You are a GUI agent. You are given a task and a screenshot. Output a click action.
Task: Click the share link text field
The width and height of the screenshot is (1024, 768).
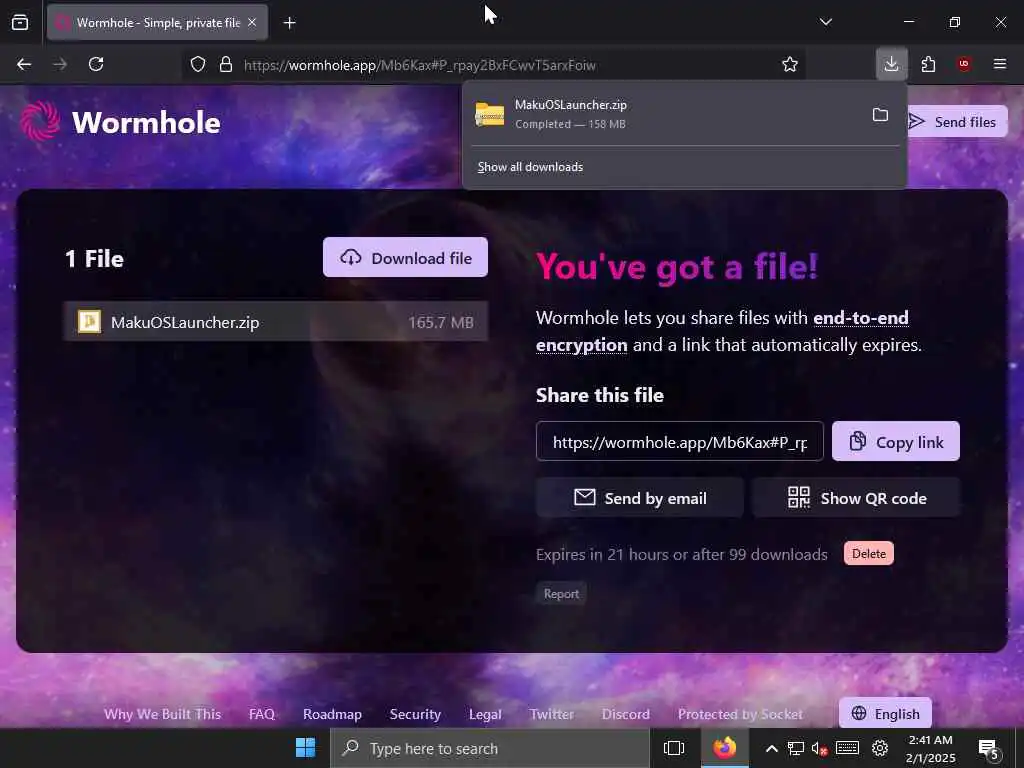coord(679,442)
